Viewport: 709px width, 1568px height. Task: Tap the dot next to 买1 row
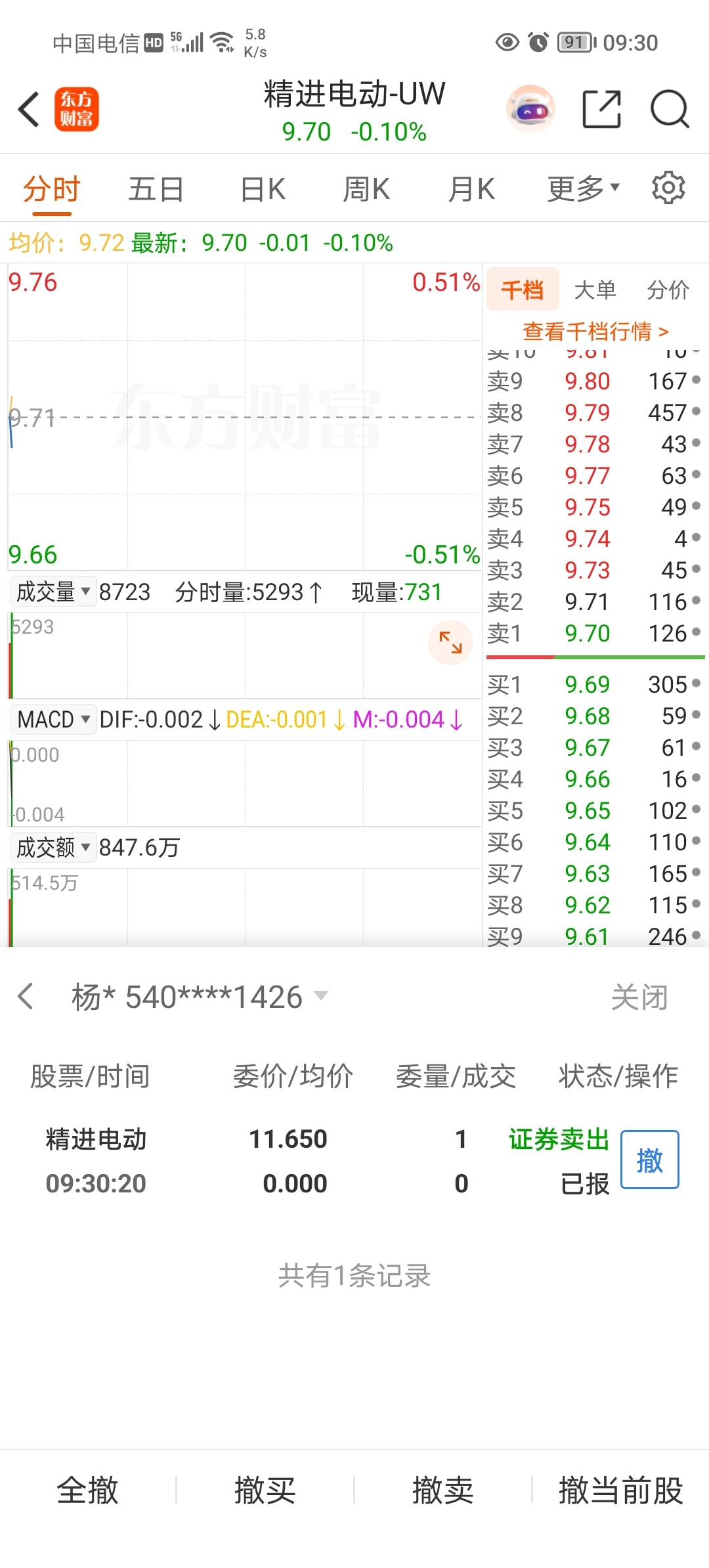[697, 683]
